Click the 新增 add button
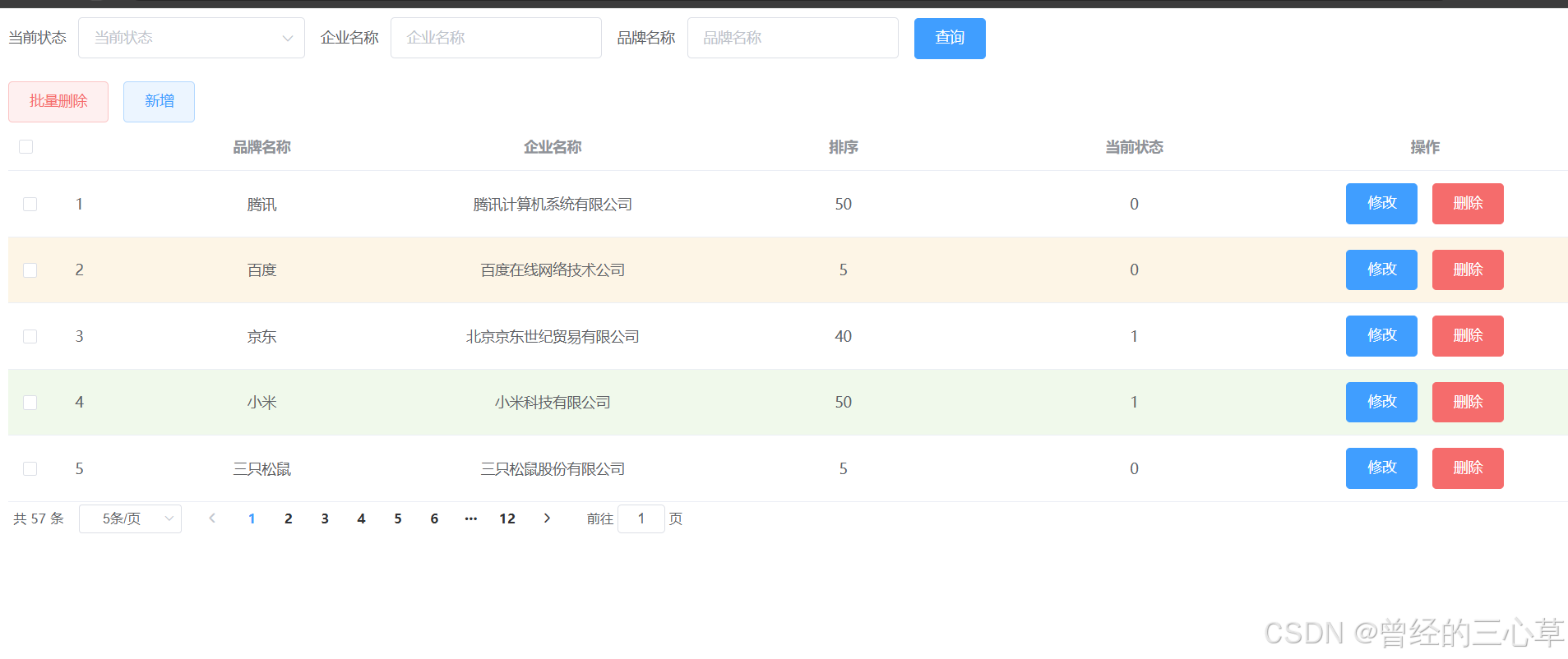The image size is (1568, 659). coord(159,101)
